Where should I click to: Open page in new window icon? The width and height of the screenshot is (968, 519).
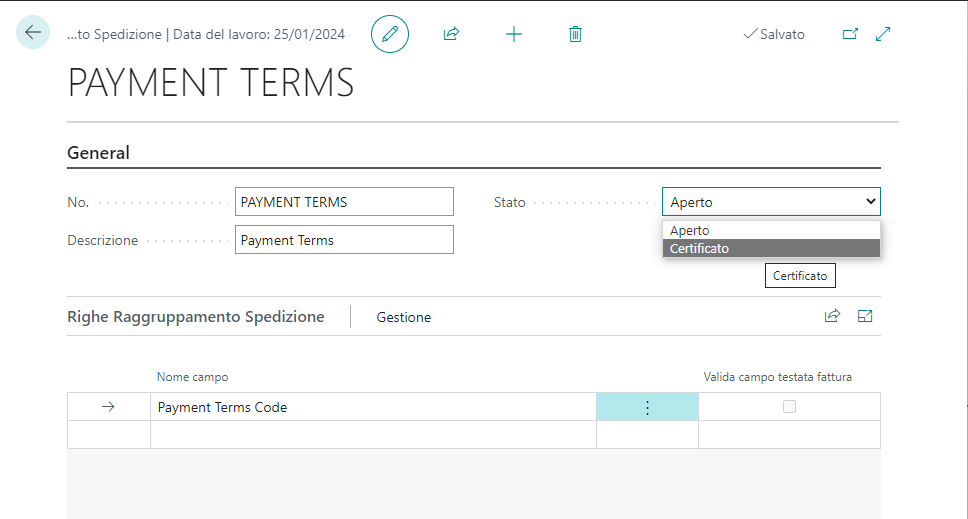point(850,34)
